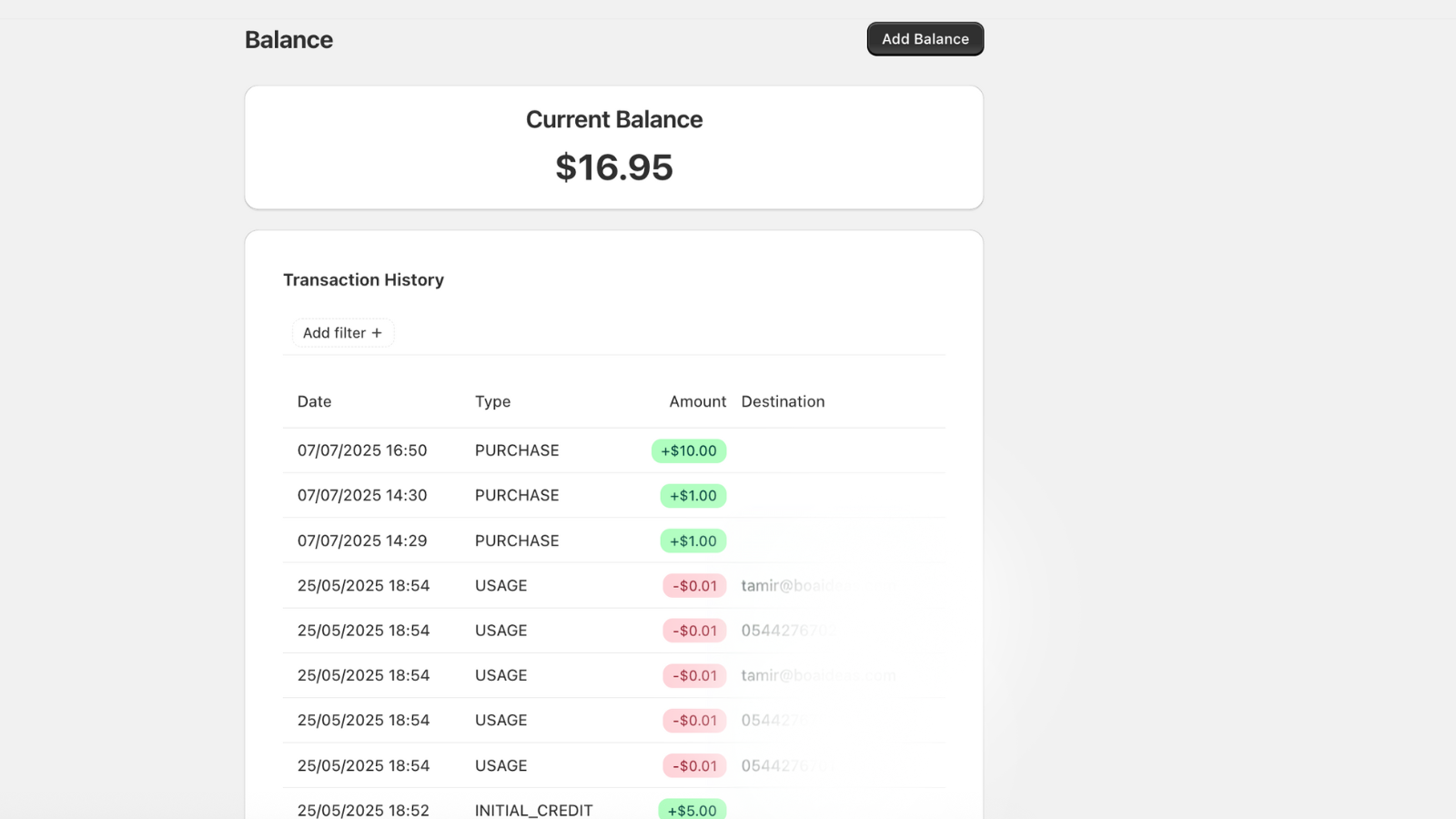The height and width of the screenshot is (819, 1456).
Task: Click the +$1.00 badge for 14:30 purchase
Action: coord(693,496)
